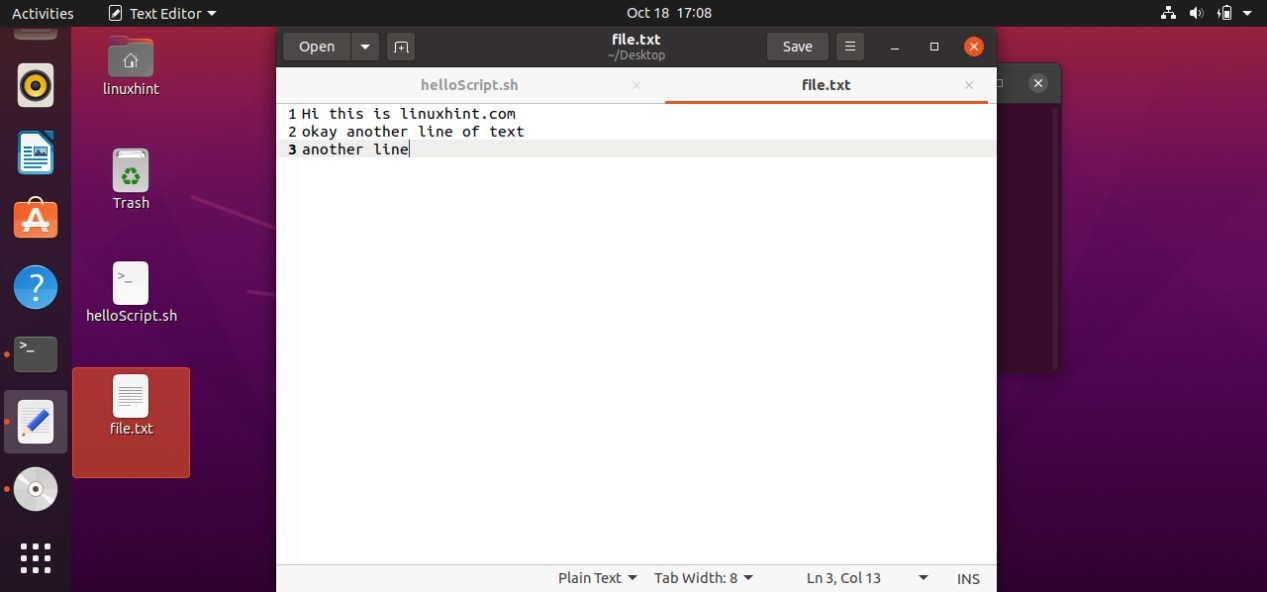
Task: Open the hamburger menu in Text Editor
Action: click(x=849, y=46)
